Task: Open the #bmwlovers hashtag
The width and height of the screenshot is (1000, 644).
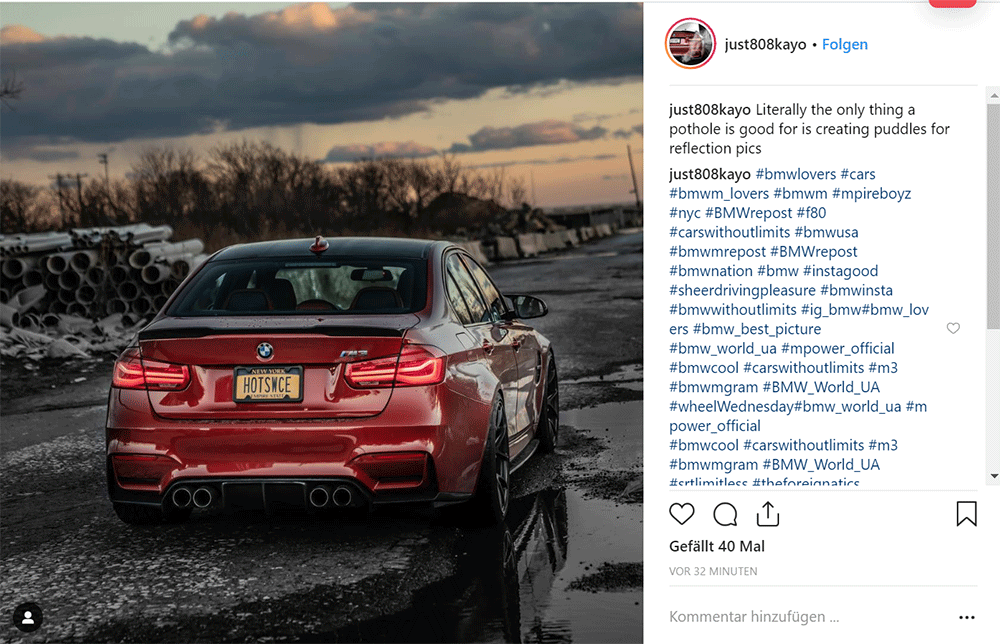Action: click(x=795, y=174)
